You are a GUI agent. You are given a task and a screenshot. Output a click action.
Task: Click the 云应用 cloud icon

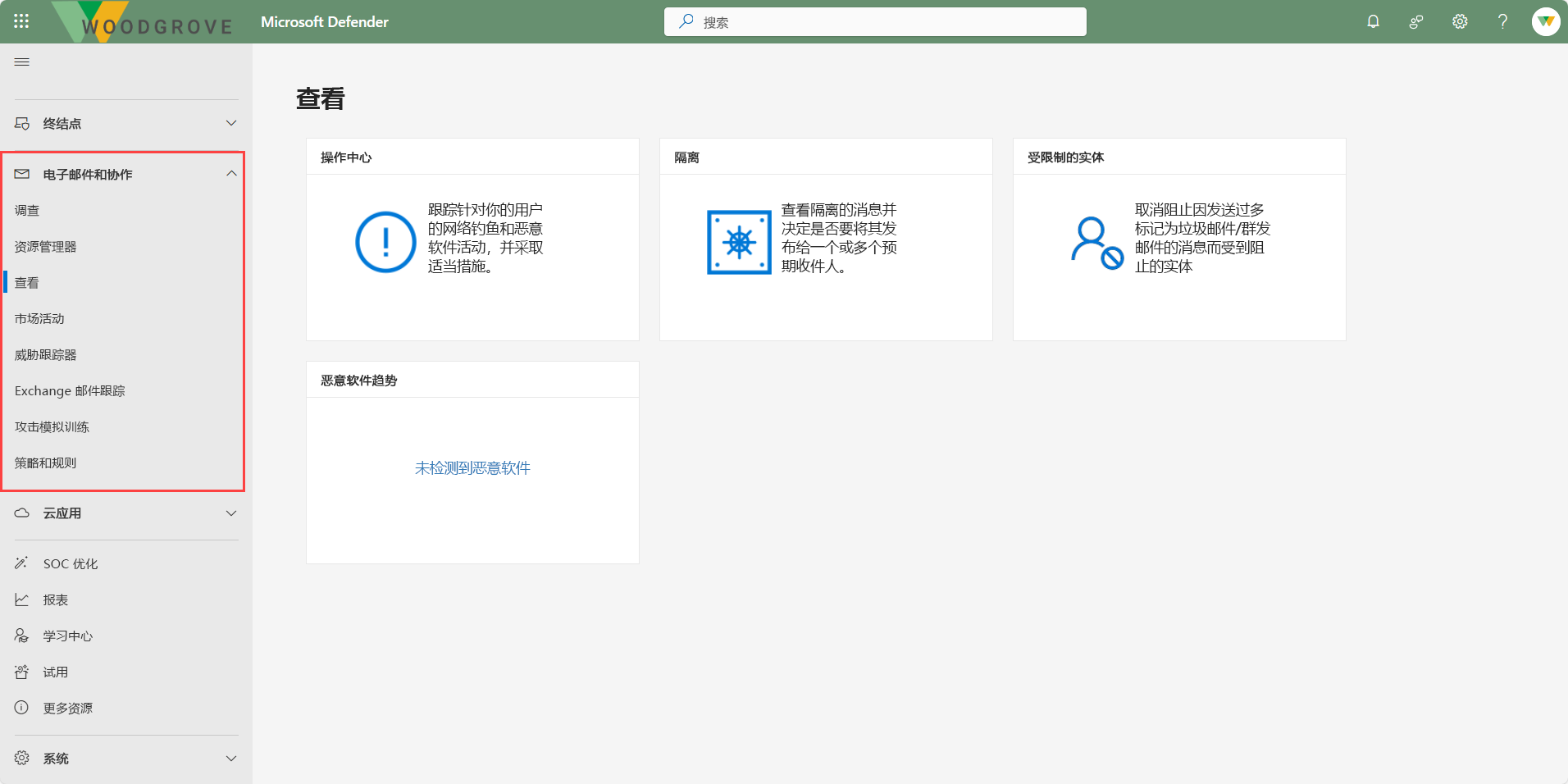point(22,513)
